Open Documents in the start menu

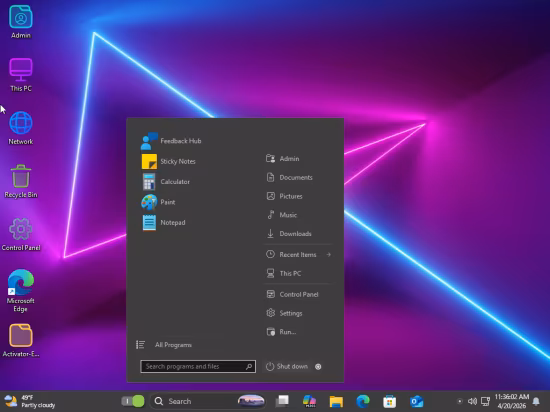pos(289,177)
